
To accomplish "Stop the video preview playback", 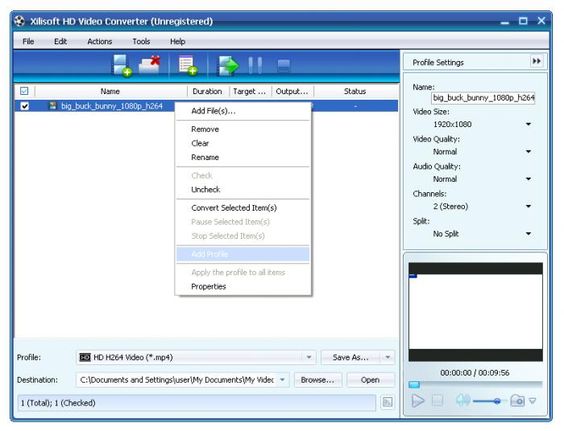I will (x=437, y=400).
